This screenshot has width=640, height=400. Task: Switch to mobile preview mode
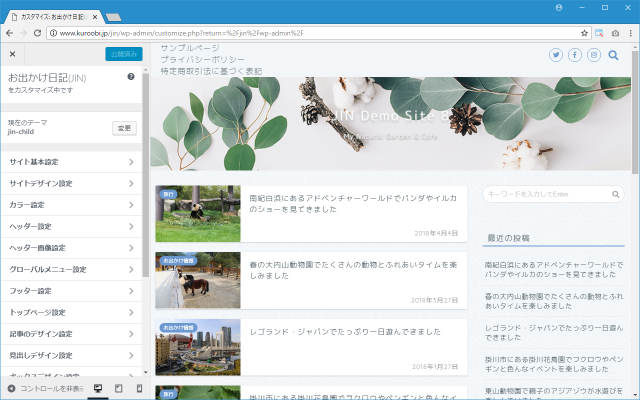coord(139,388)
